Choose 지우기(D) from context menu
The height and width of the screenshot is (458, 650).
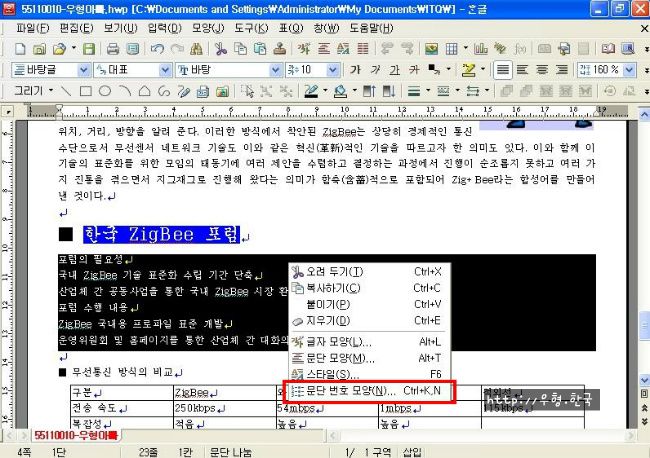(x=367, y=321)
